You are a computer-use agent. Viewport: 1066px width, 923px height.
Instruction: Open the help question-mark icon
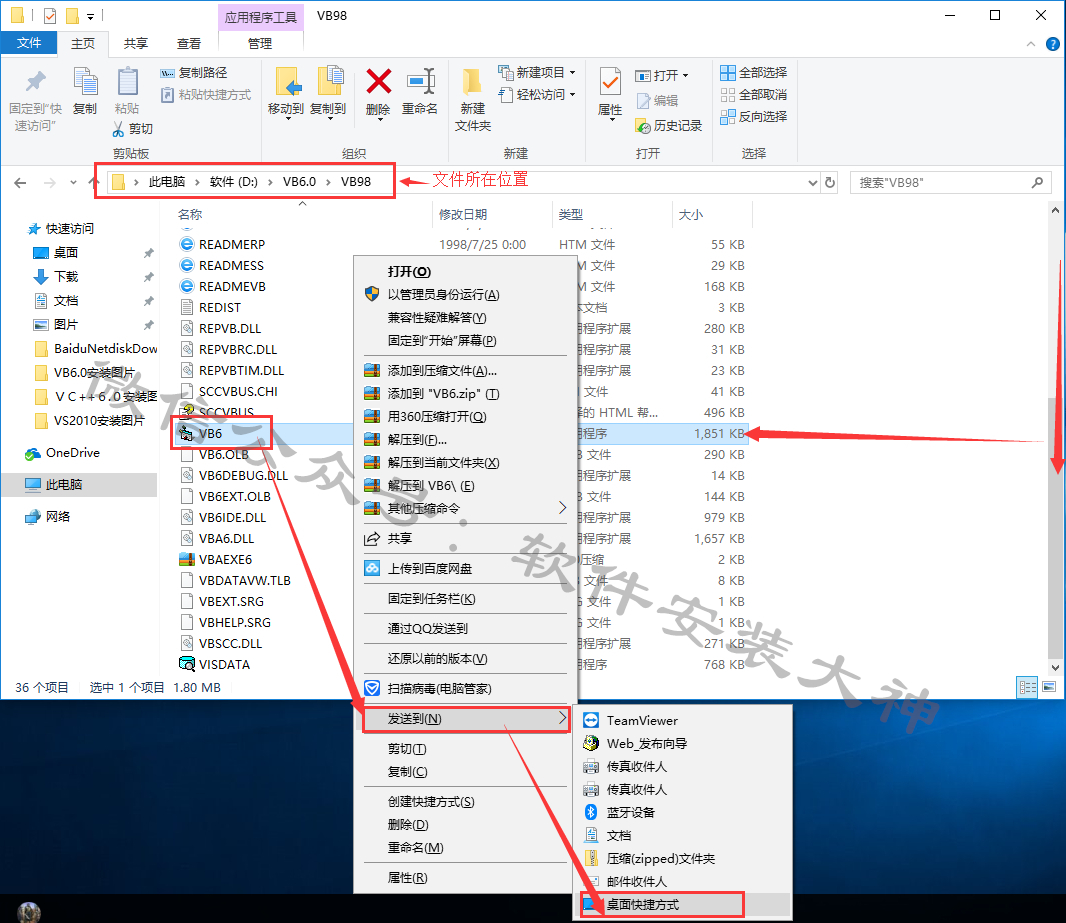coord(1052,44)
